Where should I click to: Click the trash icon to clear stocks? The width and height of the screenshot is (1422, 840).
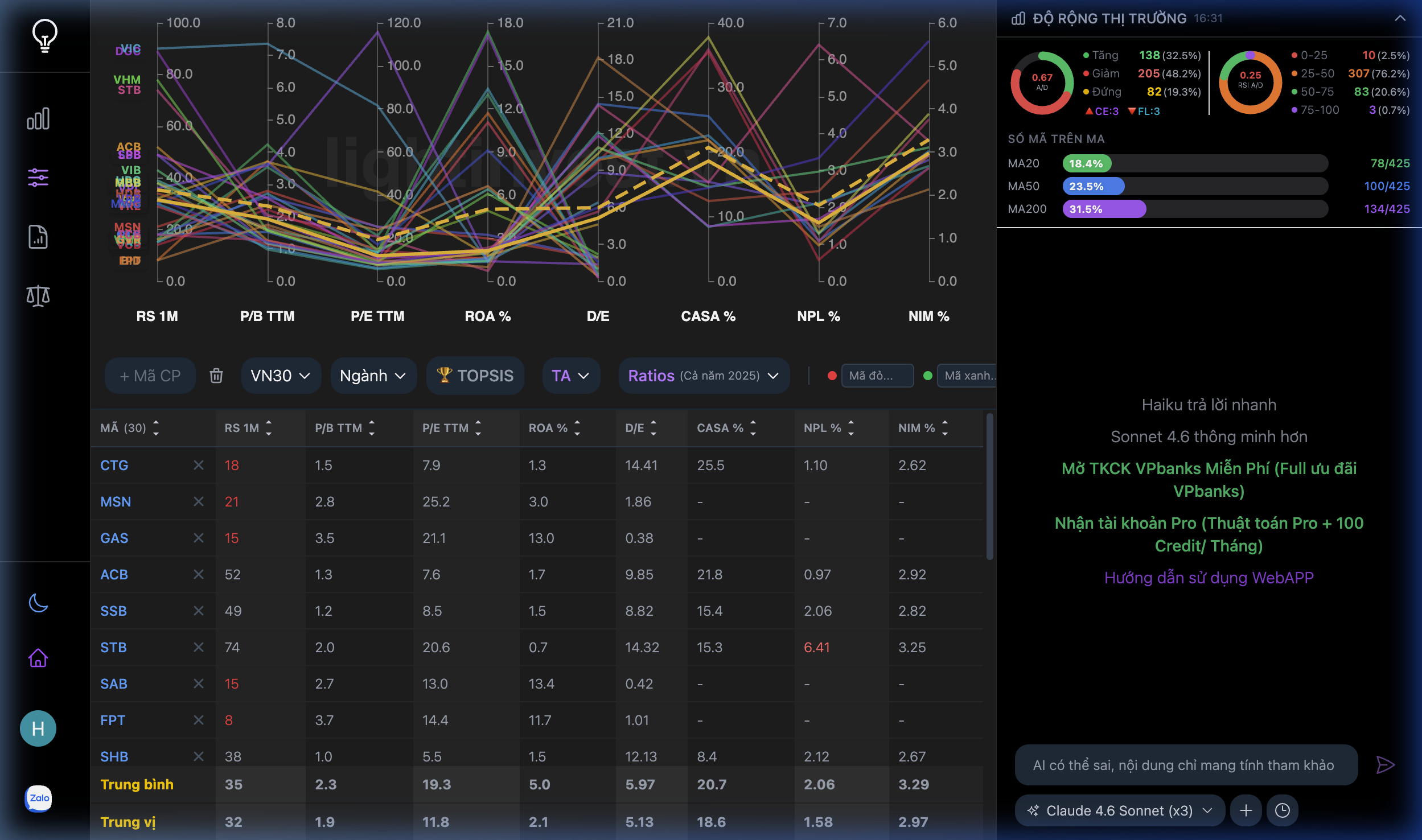(x=216, y=376)
